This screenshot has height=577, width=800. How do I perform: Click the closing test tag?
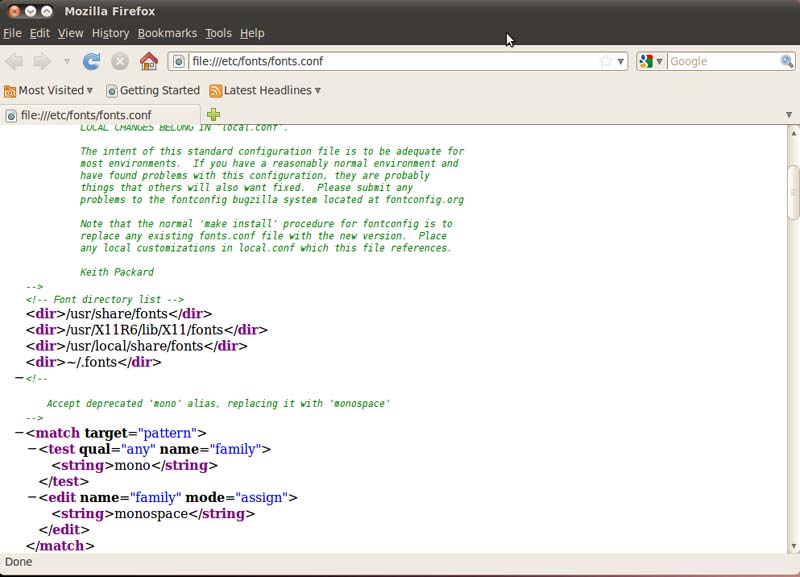tap(64, 481)
